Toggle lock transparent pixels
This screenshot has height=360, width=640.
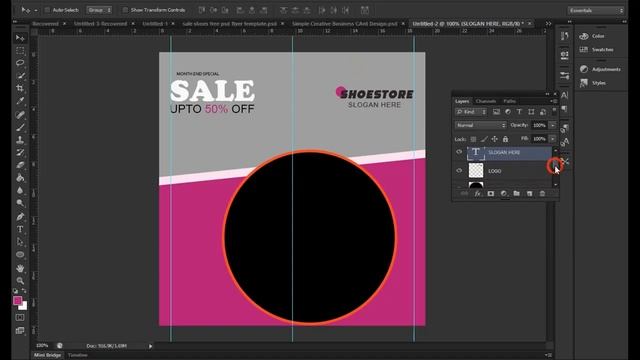coord(473,139)
